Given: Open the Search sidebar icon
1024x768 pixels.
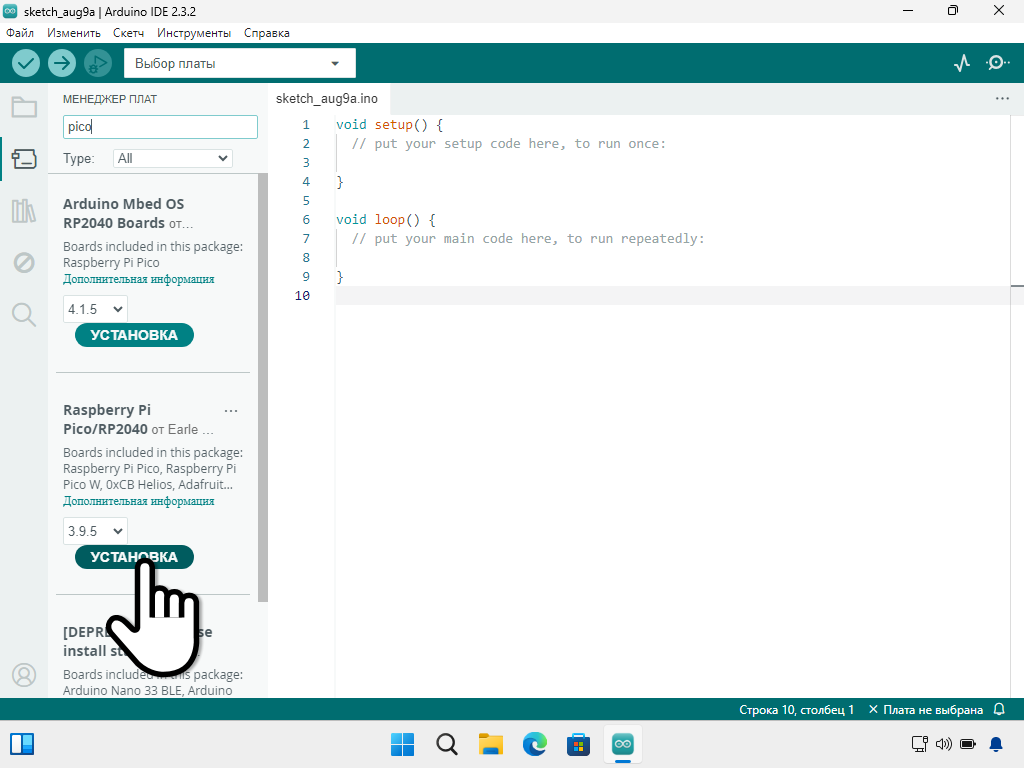Looking at the screenshot, I should [24, 315].
